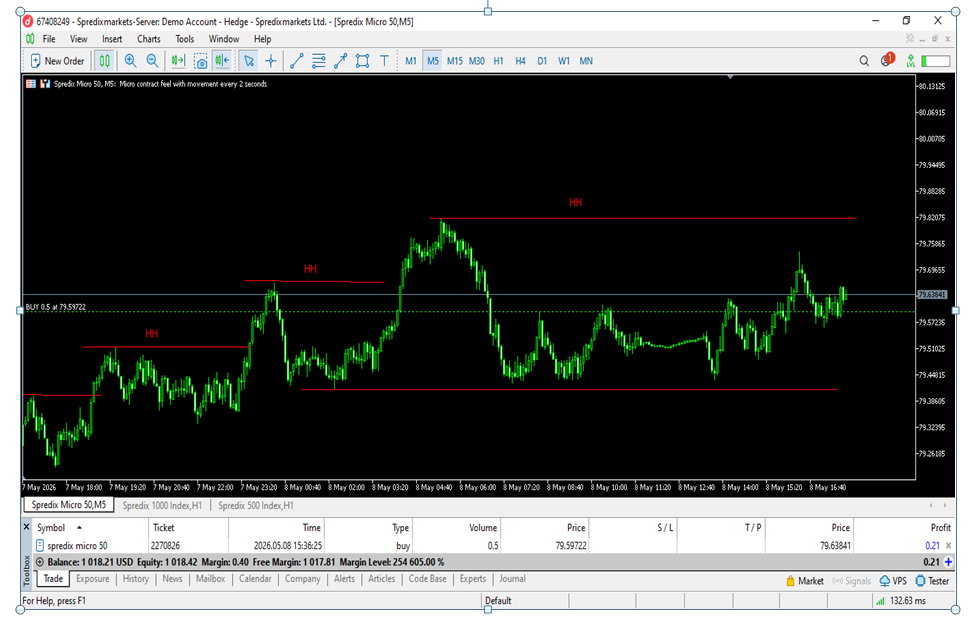
Task: Open the Help menu
Action: tap(262, 39)
